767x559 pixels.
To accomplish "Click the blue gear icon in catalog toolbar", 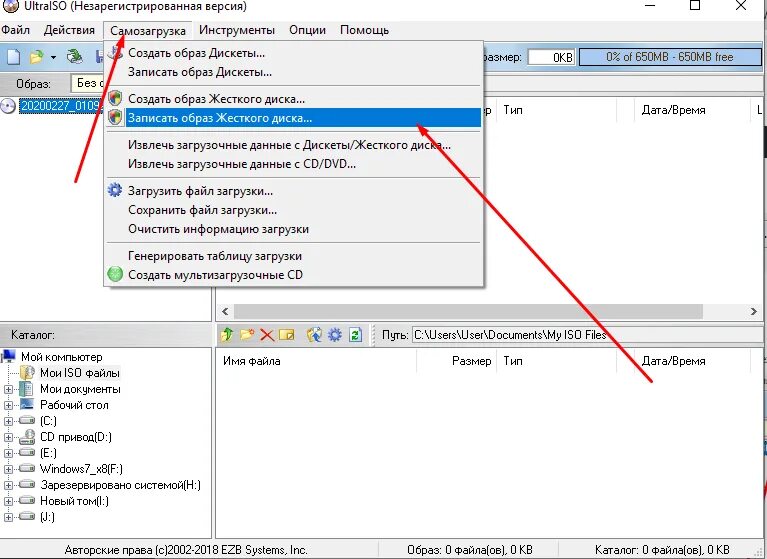I will [335, 335].
